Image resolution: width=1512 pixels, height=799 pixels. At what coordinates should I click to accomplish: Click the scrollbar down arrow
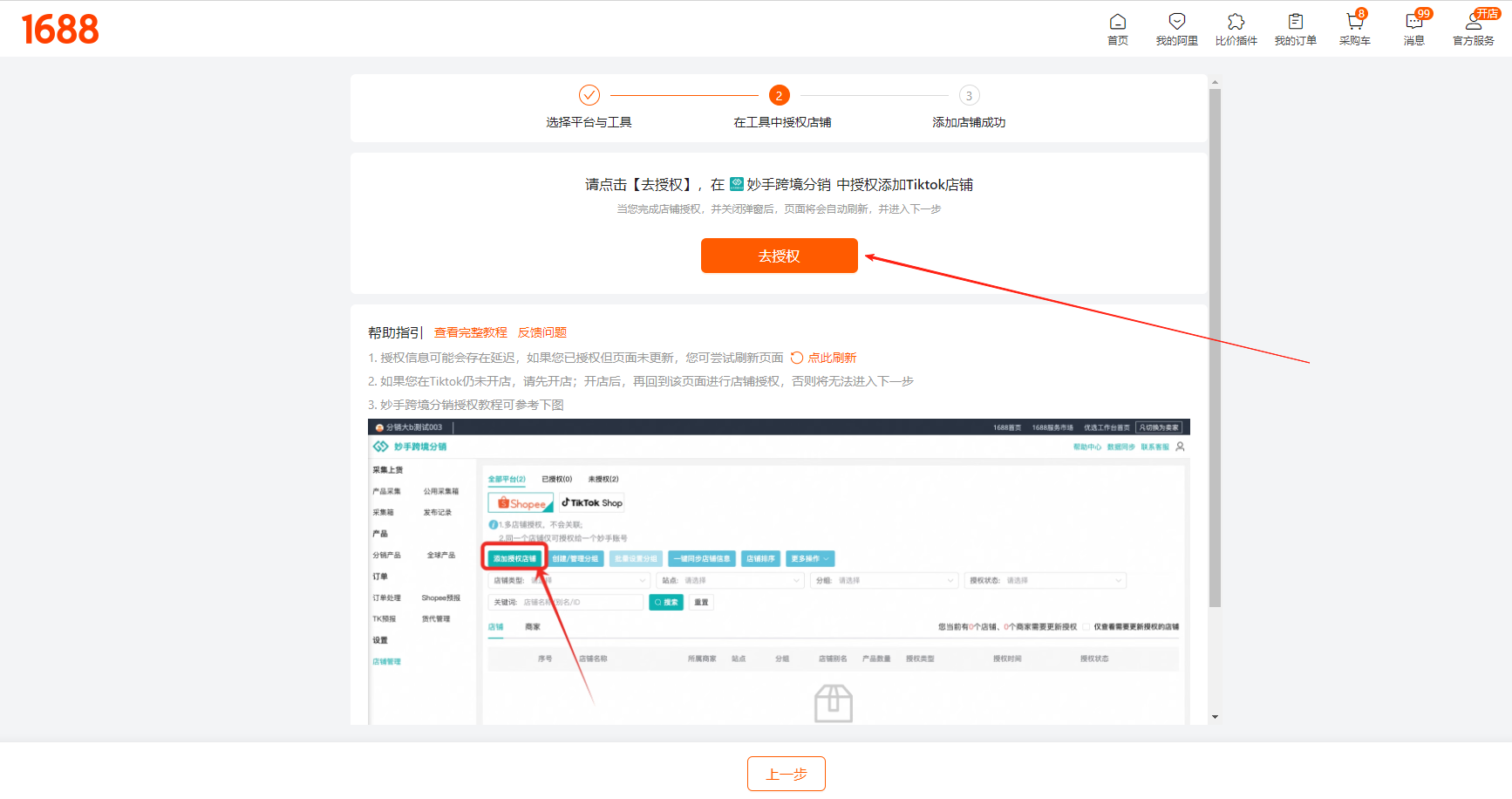coord(1215,717)
